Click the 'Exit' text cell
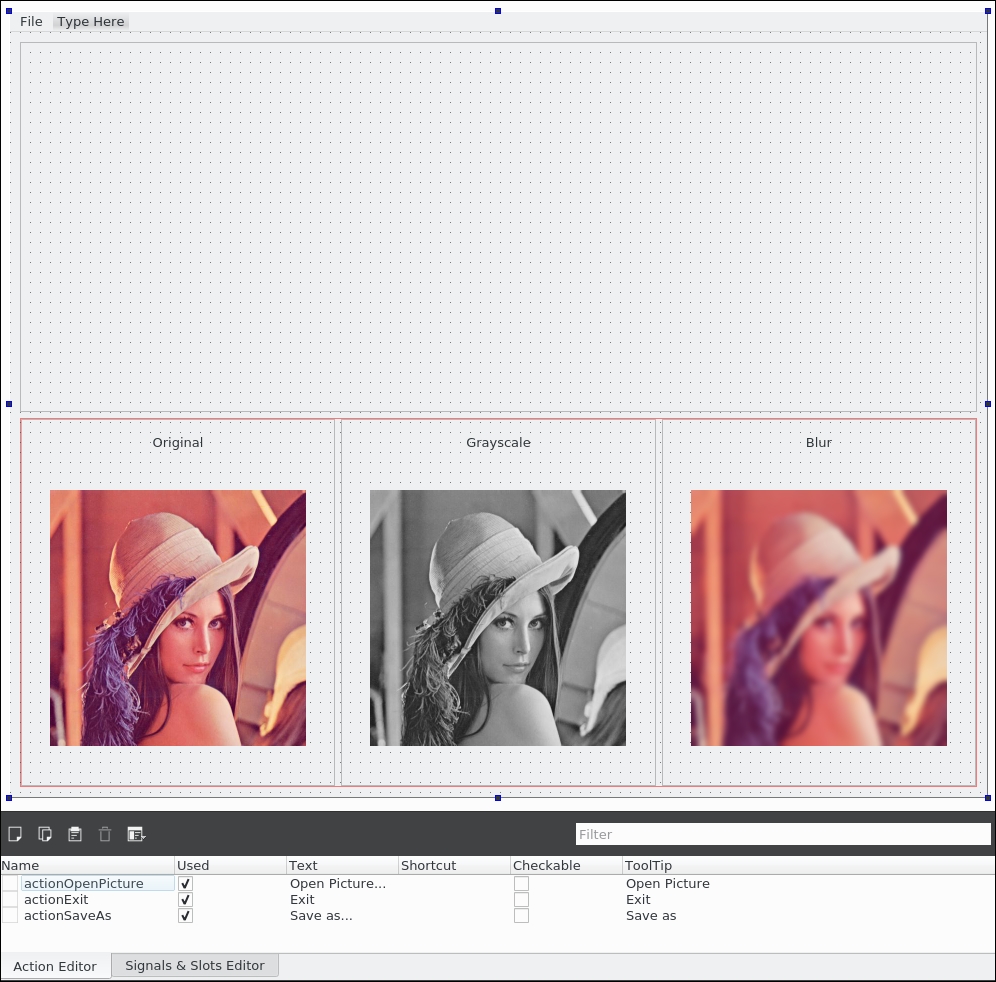The image size is (996, 982). (302, 899)
